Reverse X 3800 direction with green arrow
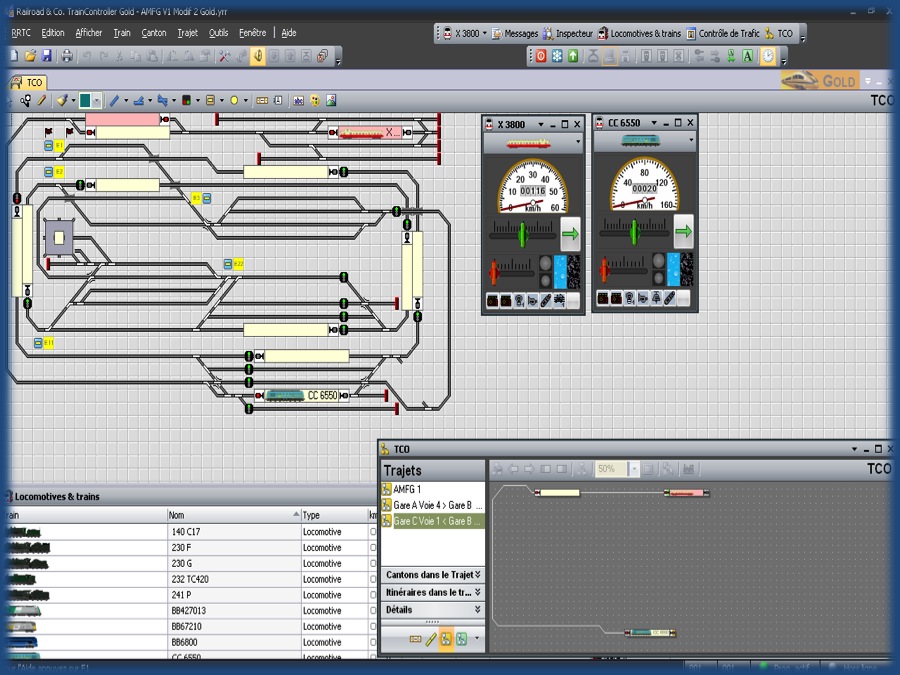 coord(570,234)
